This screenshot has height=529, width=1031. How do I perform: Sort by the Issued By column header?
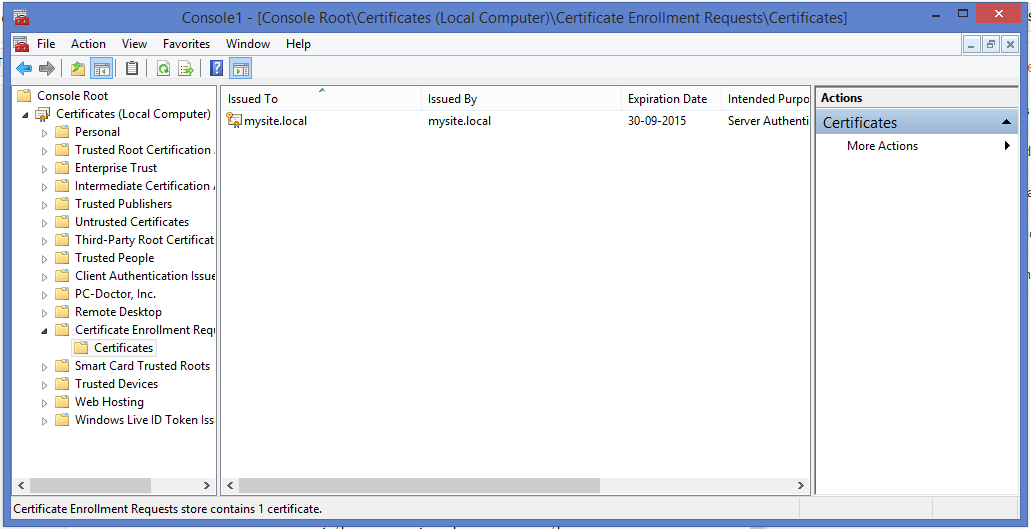521,99
